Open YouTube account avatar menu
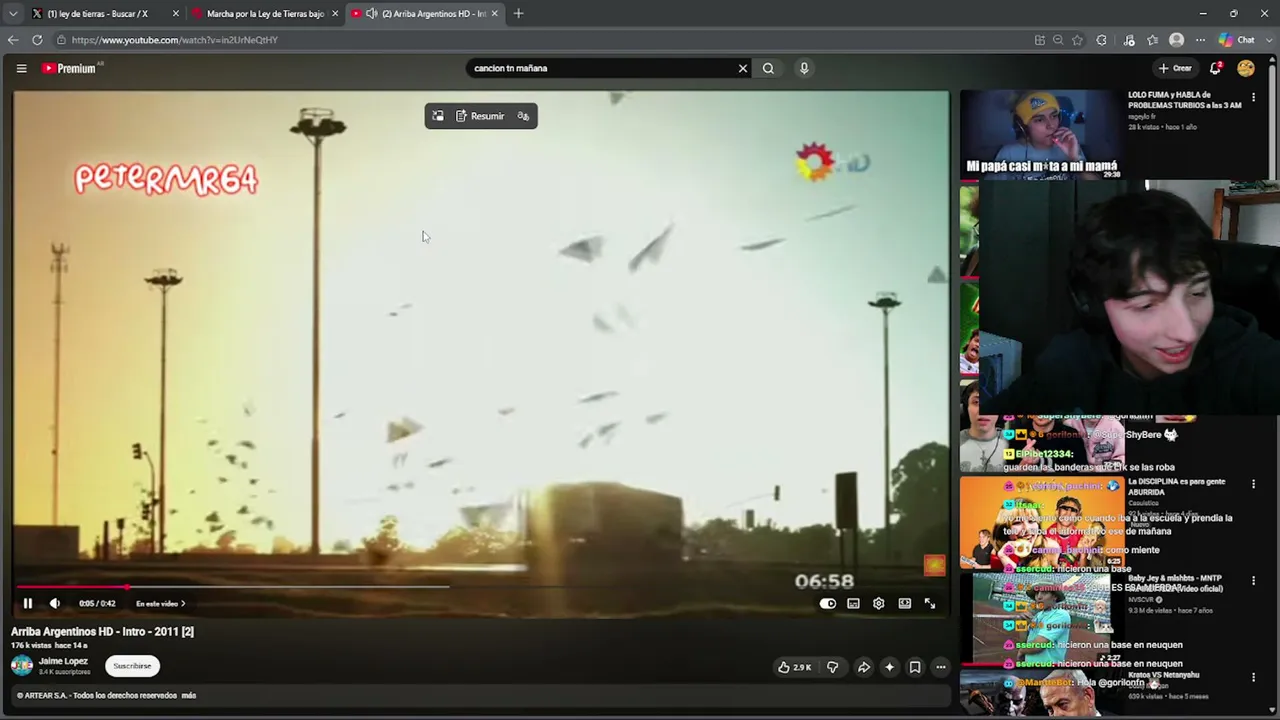 click(x=1245, y=68)
